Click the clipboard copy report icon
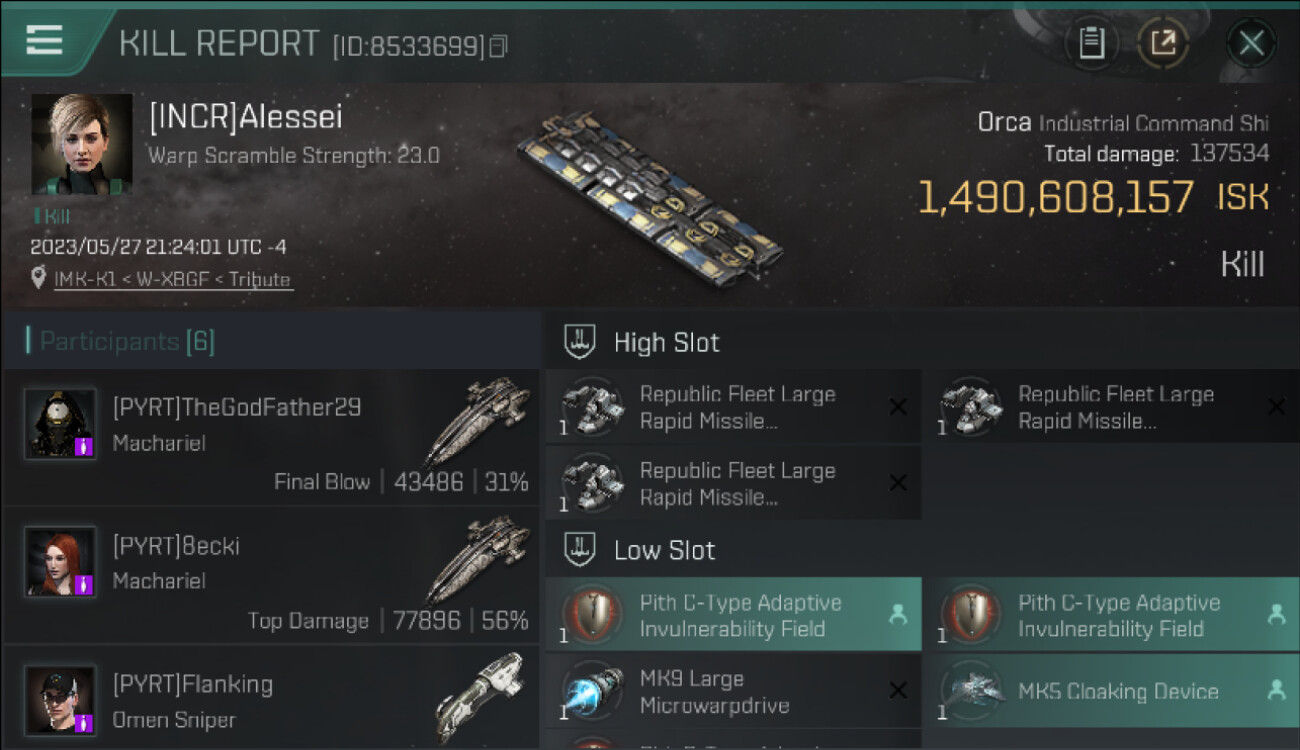 (1091, 43)
